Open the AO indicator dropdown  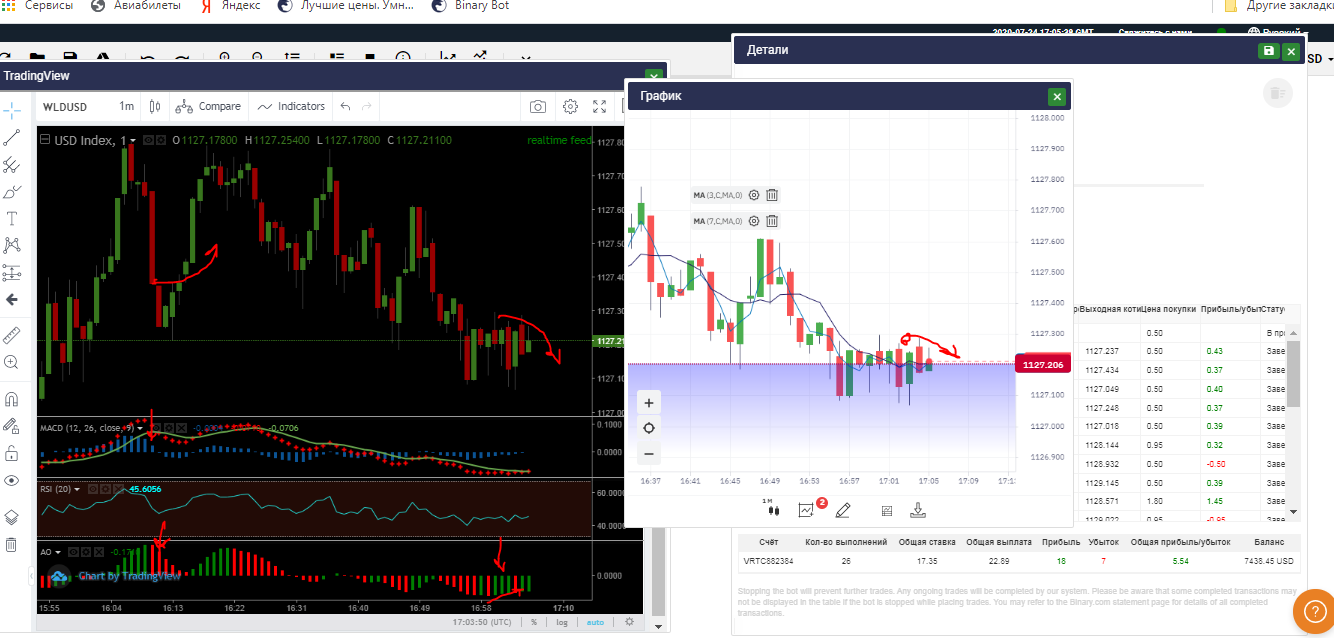click(x=58, y=551)
